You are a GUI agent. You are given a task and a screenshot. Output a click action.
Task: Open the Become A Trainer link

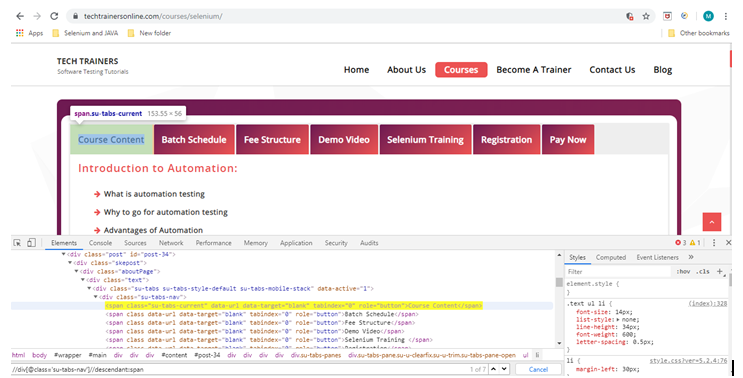click(x=534, y=70)
